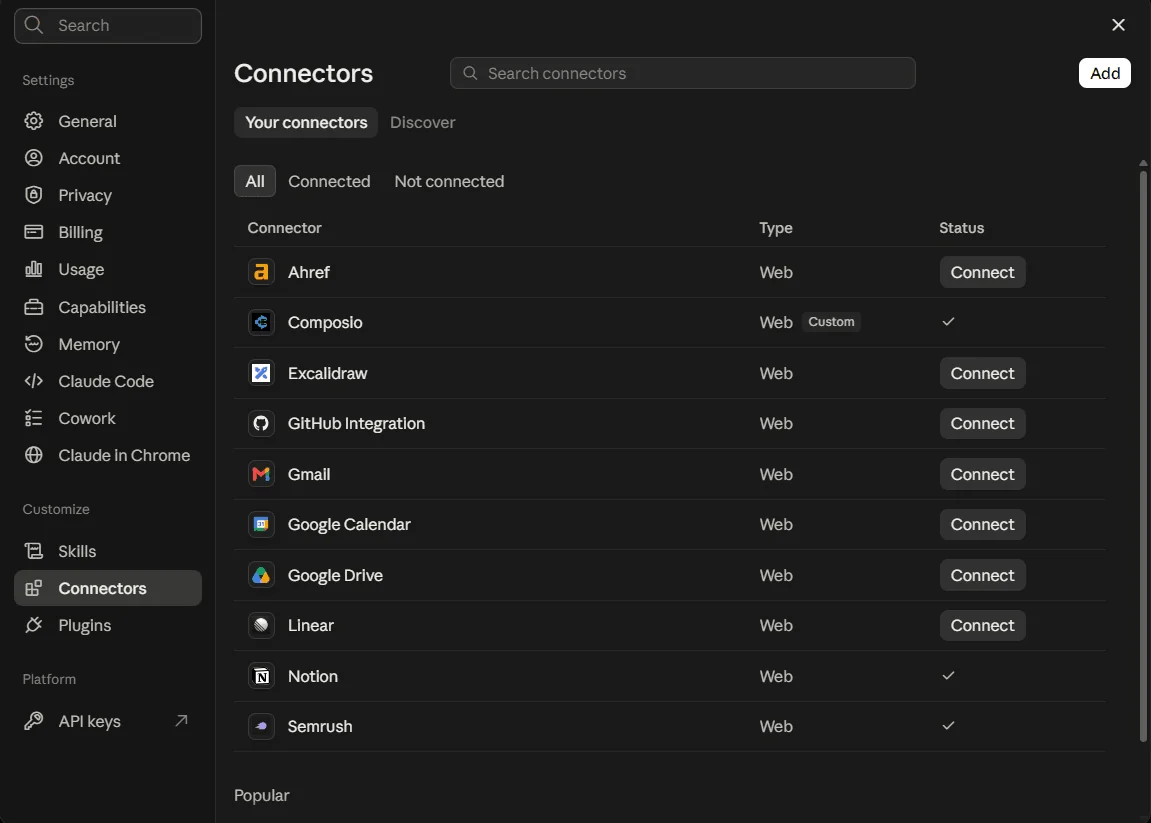The width and height of the screenshot is (1151, 823).
Task: Close the settings dialog with X
Action: (1118, 25)
